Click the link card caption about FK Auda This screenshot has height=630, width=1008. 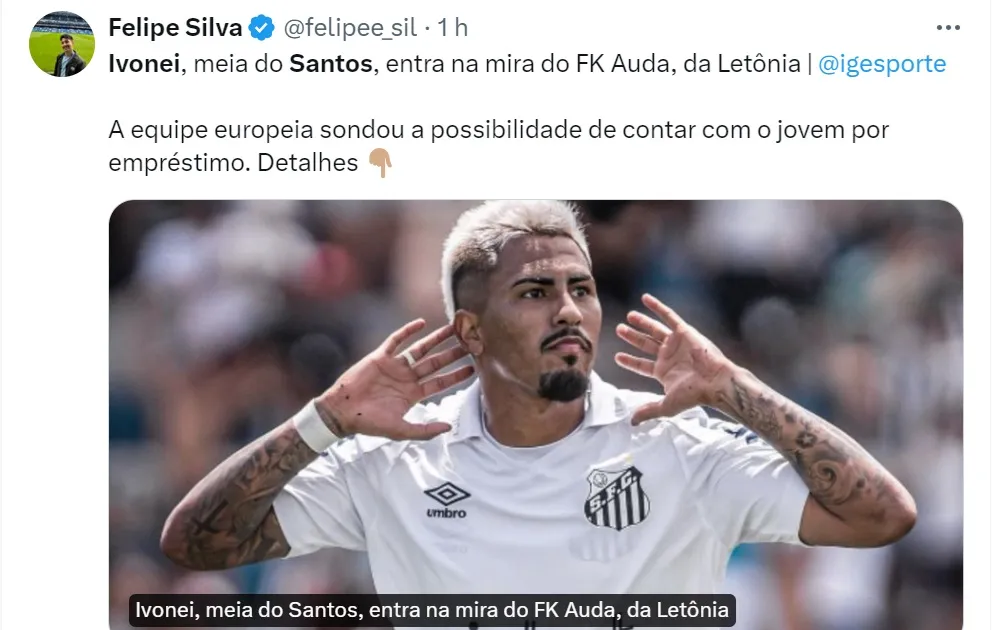(432, 609)
